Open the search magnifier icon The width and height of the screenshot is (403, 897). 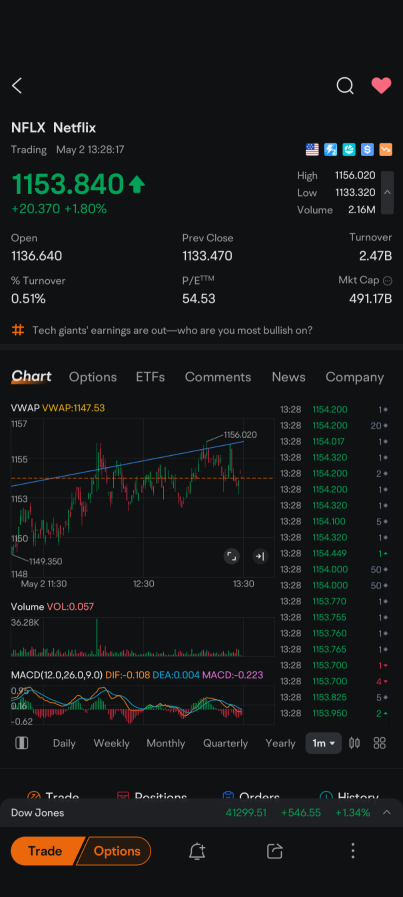click(345, 86)
